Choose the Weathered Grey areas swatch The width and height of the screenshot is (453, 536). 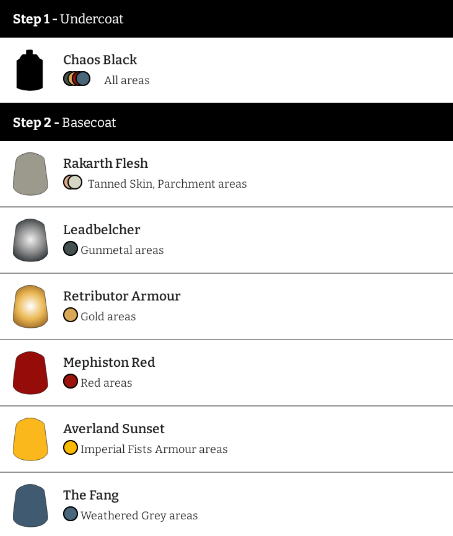tap(70, 514)
